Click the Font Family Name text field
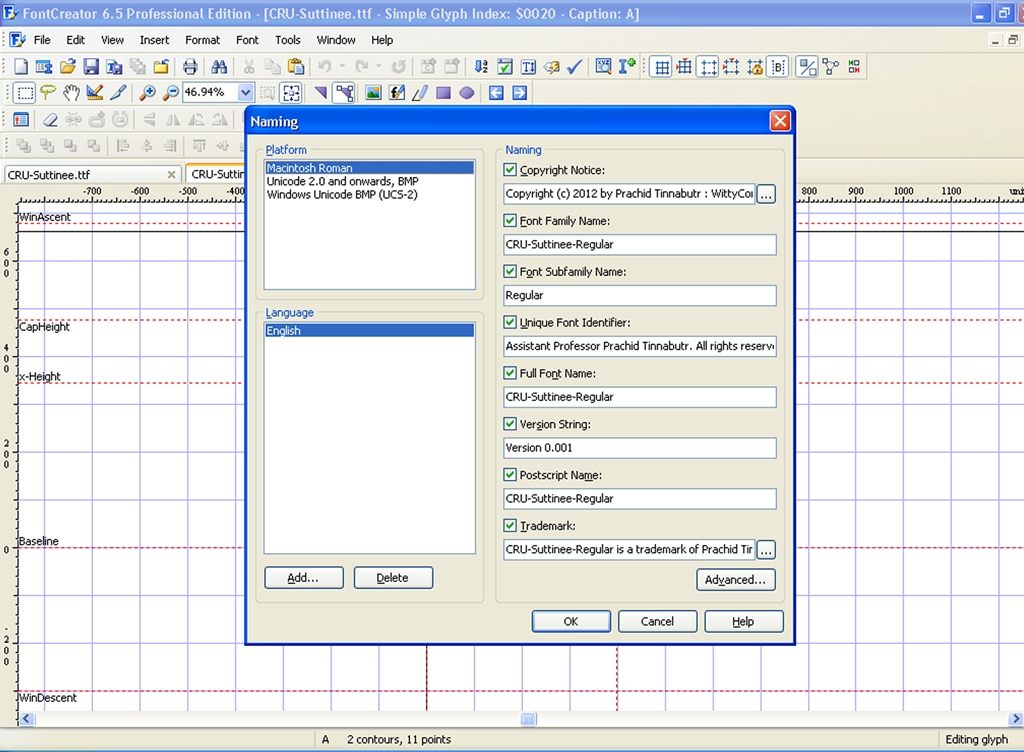 (640, 245)
